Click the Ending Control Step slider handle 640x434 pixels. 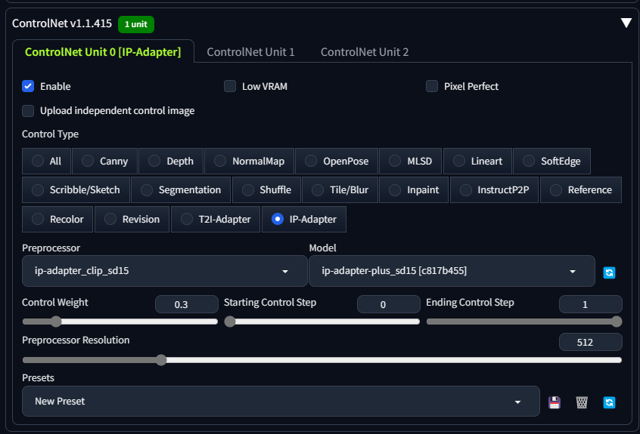(617, 322)
